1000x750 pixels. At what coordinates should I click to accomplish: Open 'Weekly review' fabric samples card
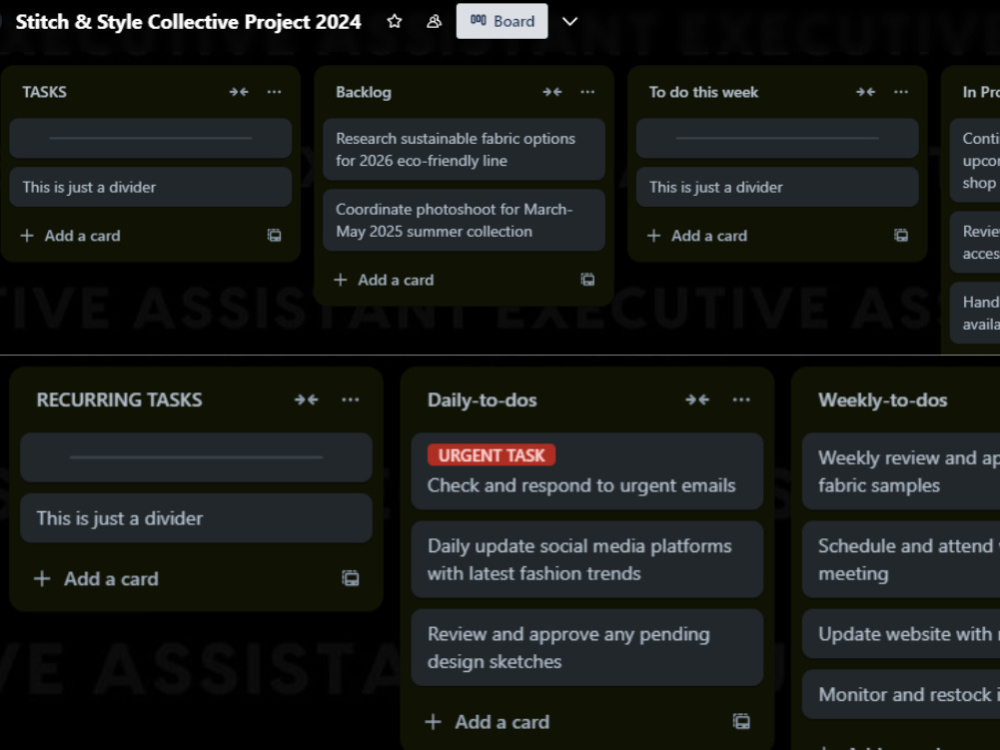click(901, 471)
